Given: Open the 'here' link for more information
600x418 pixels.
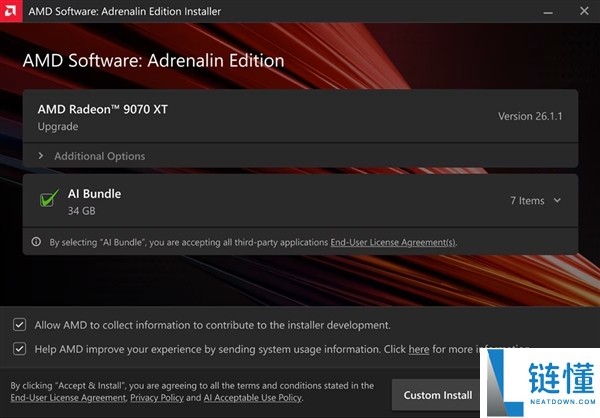Looking at the screenshot, I should (x=419, y=350).
